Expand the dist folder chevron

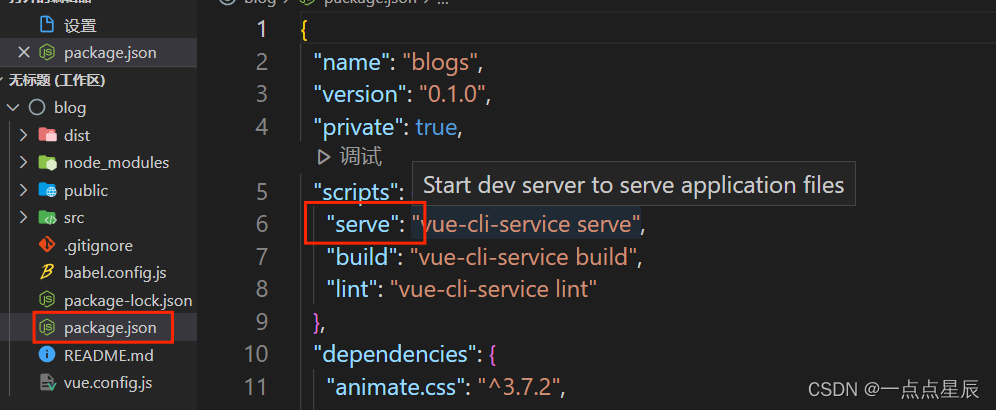(x=24, y=135)
